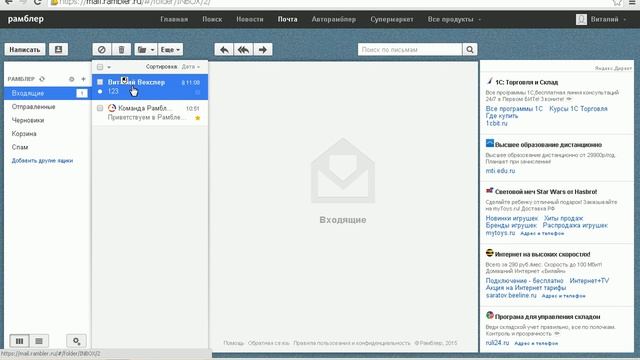Click the browser address bar

[329, 3]
